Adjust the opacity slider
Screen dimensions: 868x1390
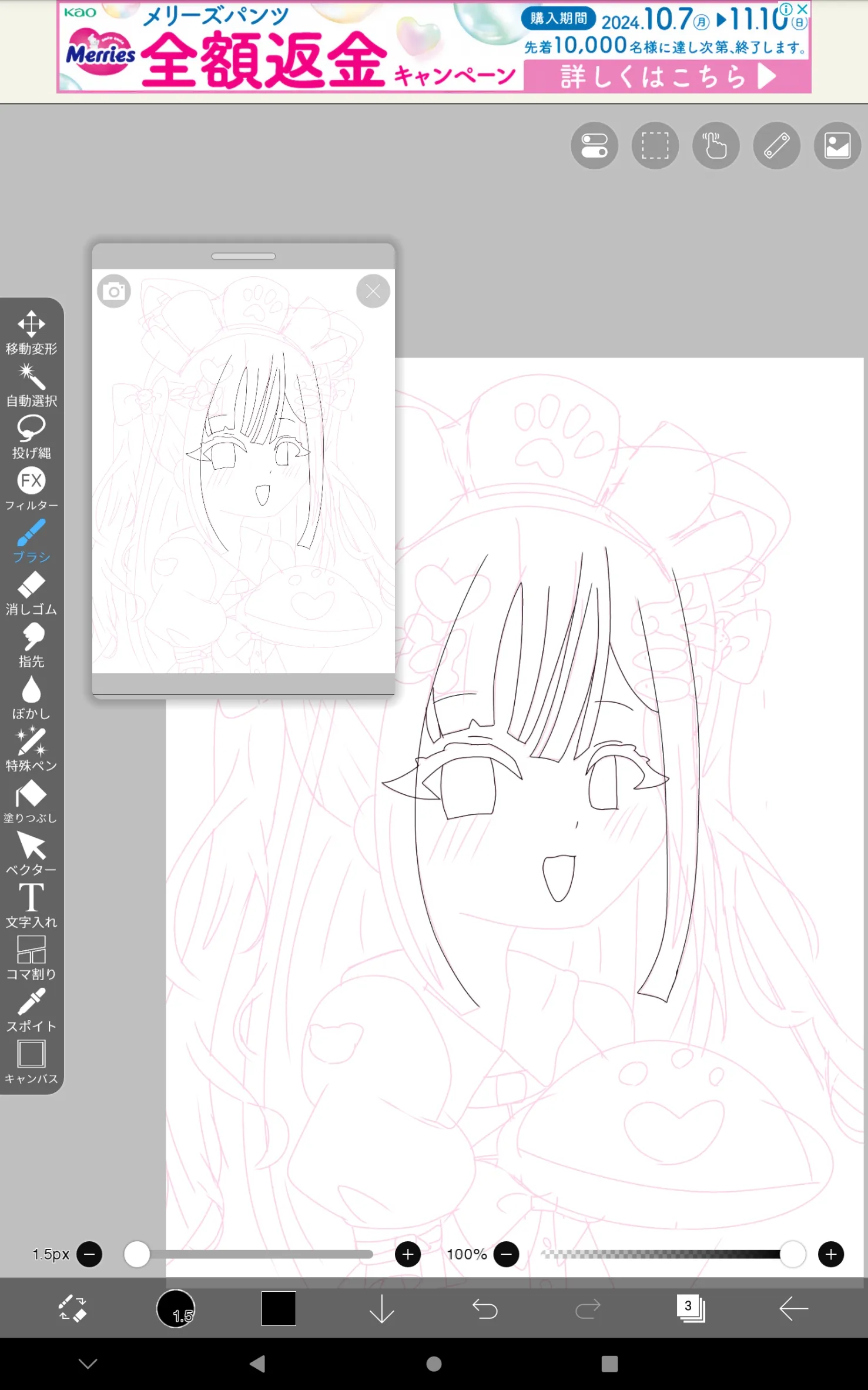673,1254
